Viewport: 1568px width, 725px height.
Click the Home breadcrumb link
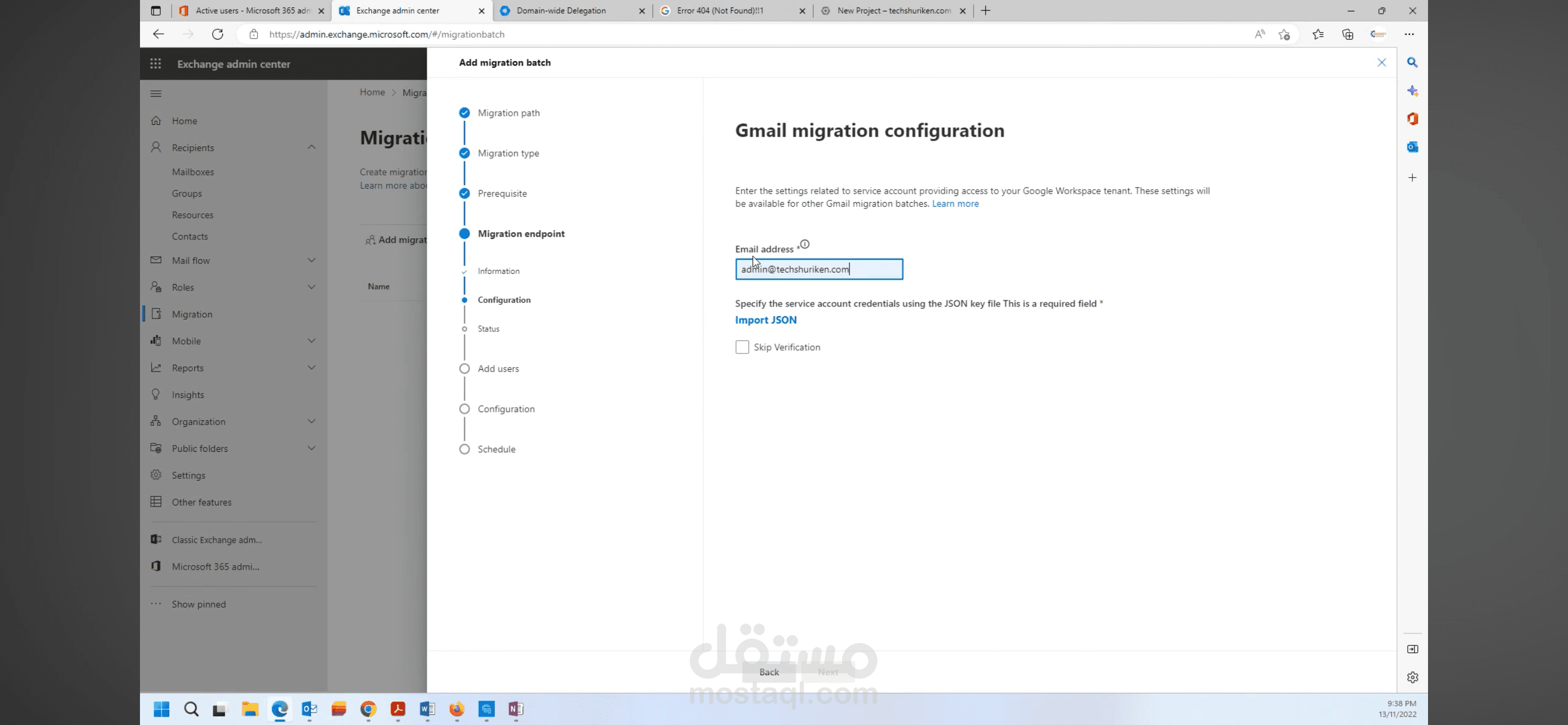click(373, 93)
